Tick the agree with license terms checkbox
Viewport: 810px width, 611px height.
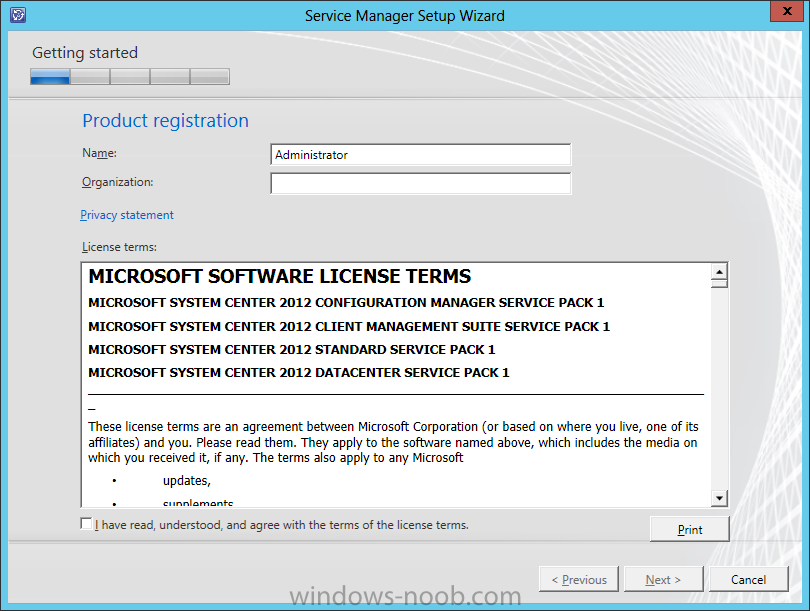(86, 524)
